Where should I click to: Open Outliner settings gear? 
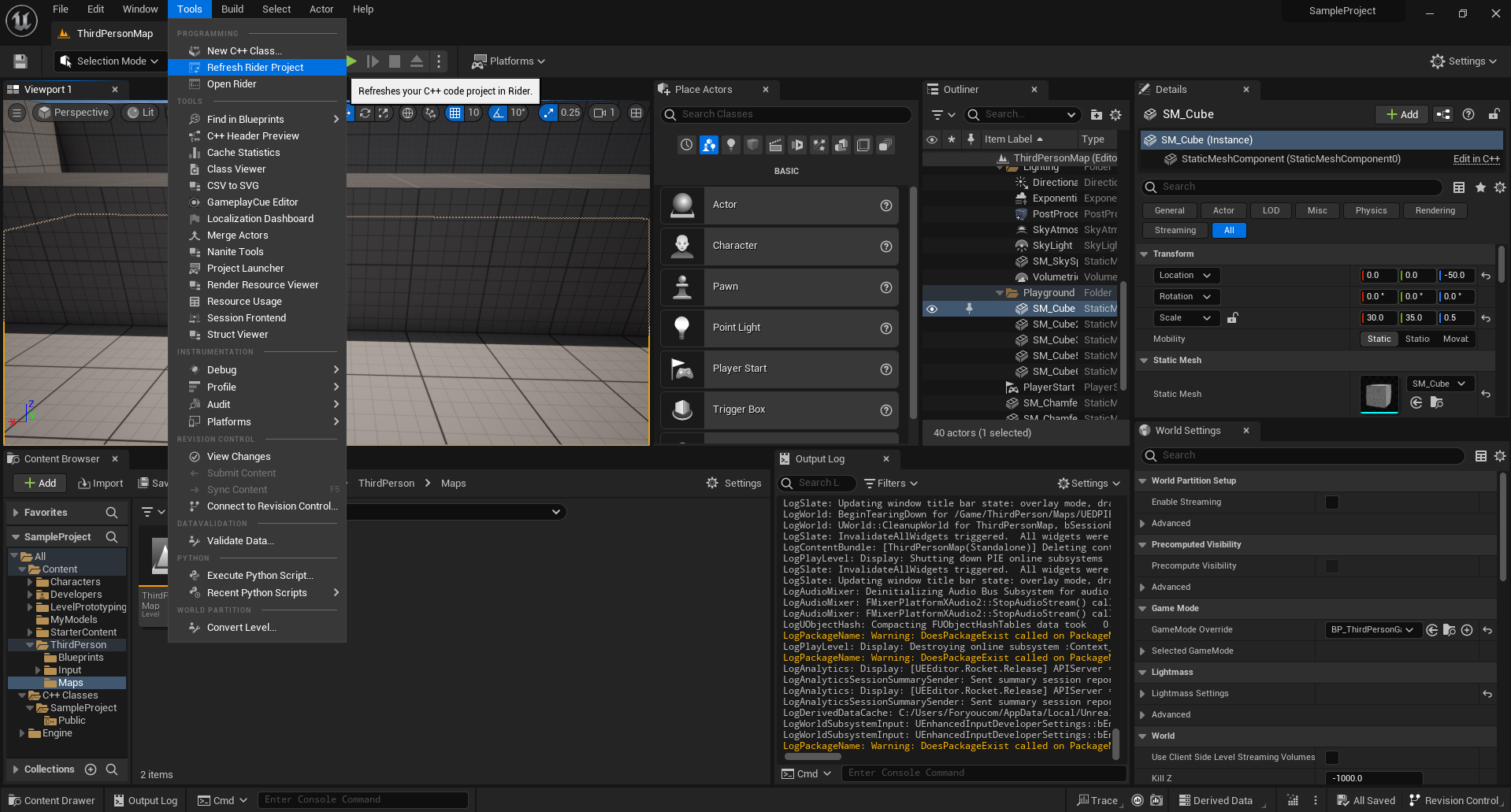[x=1116, y=114]
